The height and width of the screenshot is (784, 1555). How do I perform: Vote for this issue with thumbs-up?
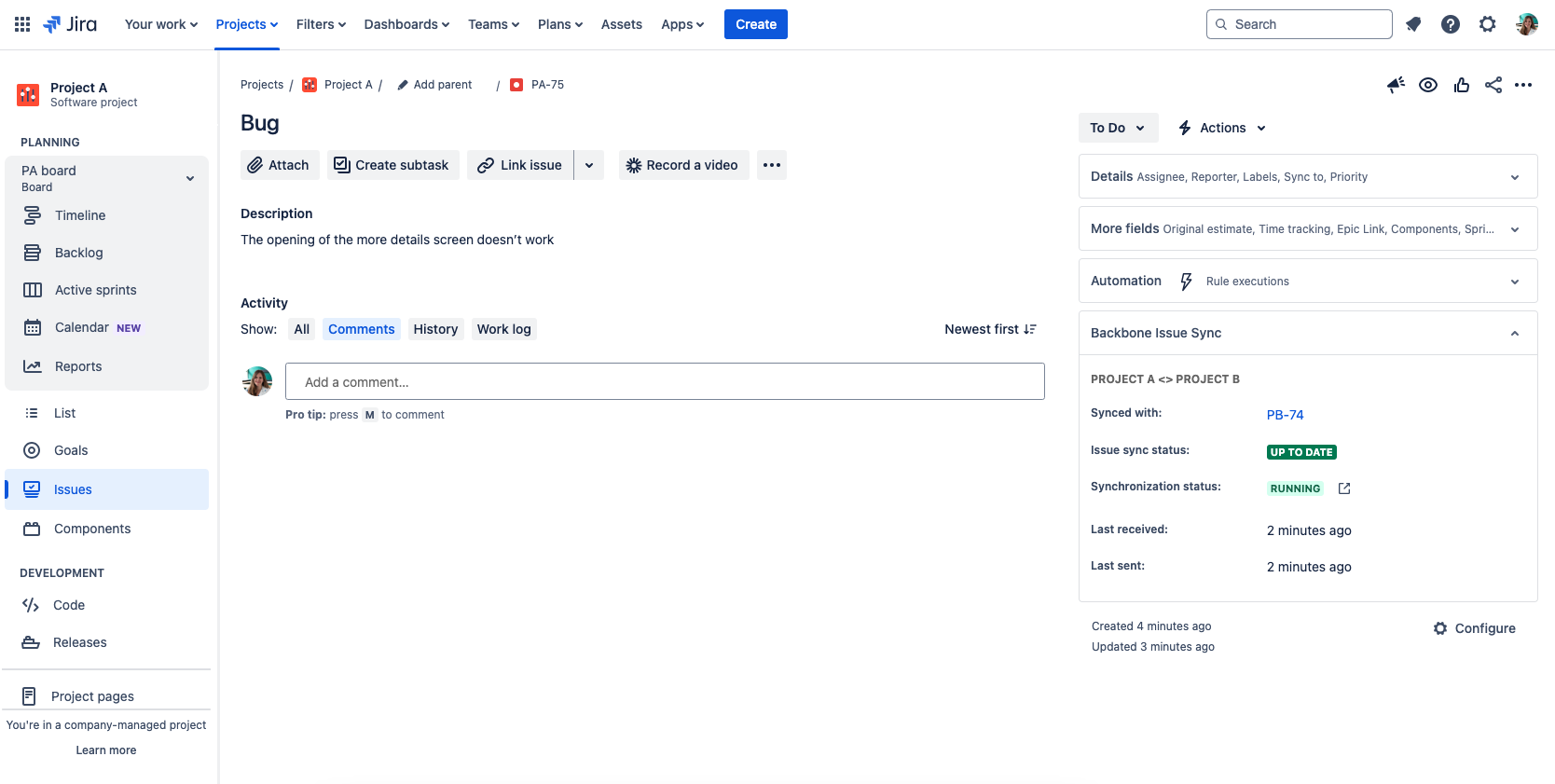[1461, 85]
